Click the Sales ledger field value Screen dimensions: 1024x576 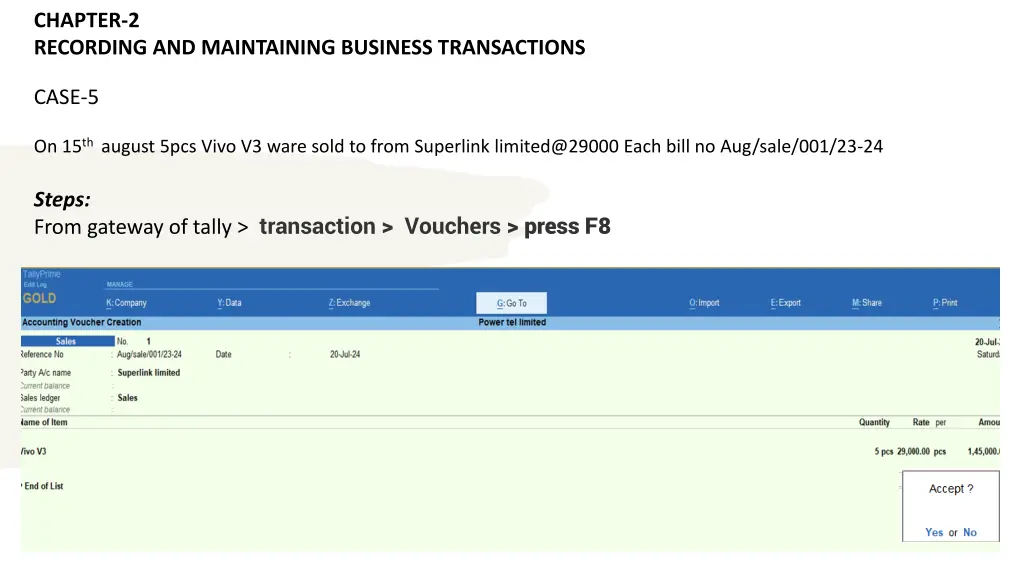point(127,398)
